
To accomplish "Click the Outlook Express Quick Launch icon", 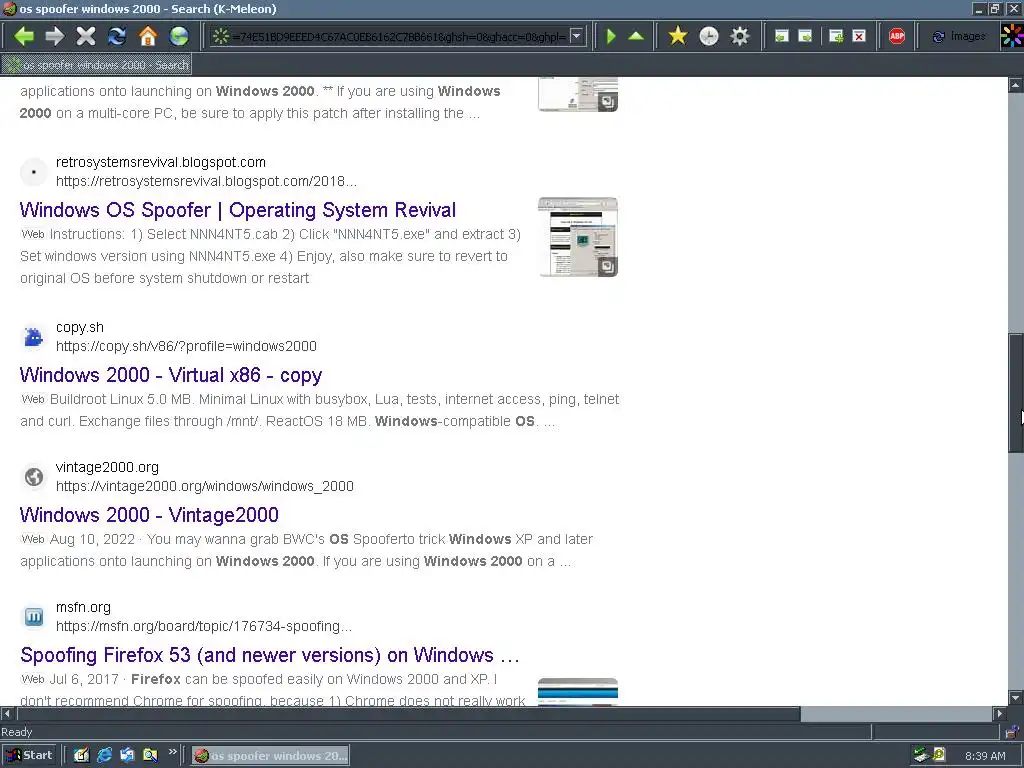I will click(127, 755).
